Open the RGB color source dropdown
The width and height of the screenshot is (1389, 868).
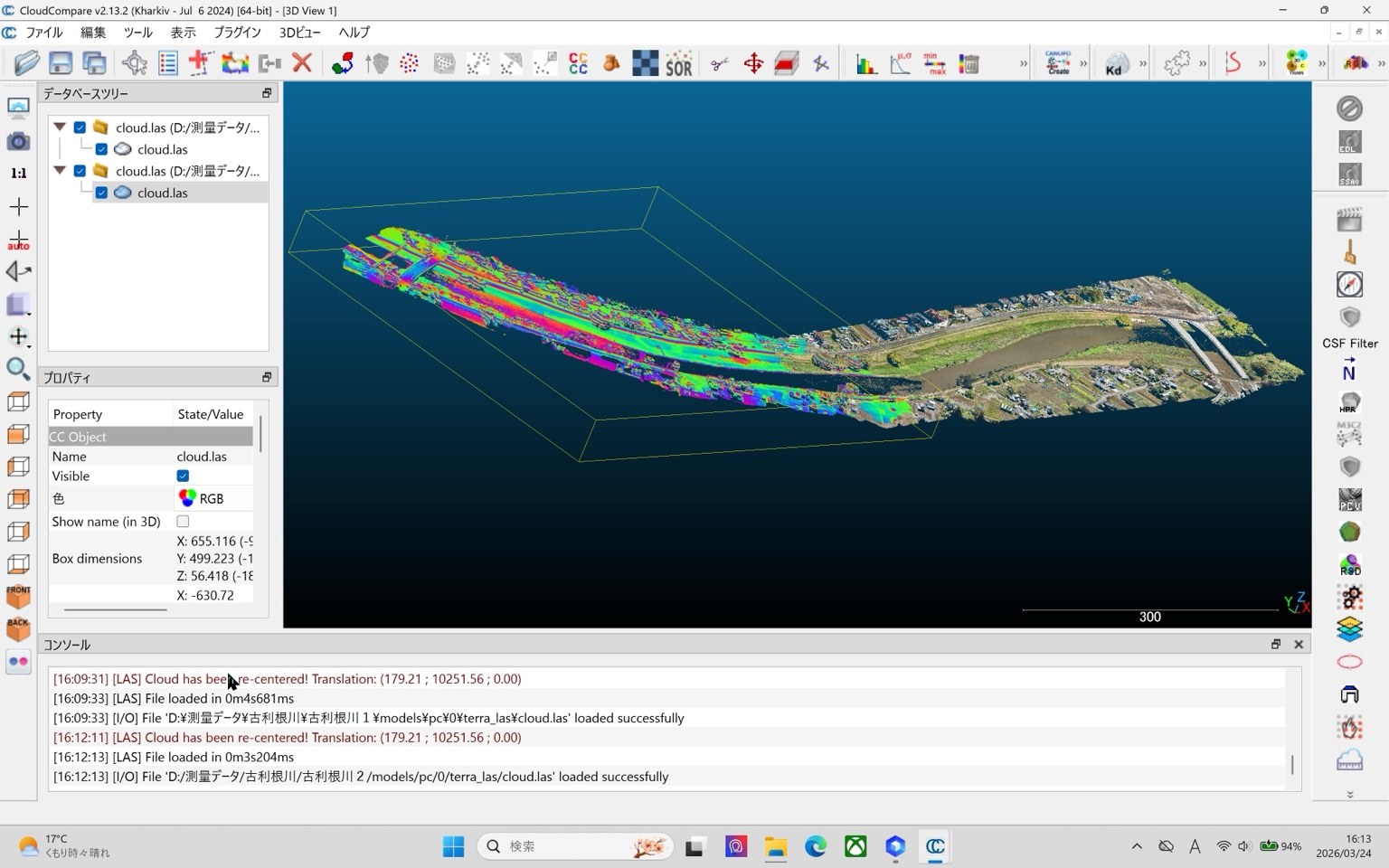(x=213, y=498)
